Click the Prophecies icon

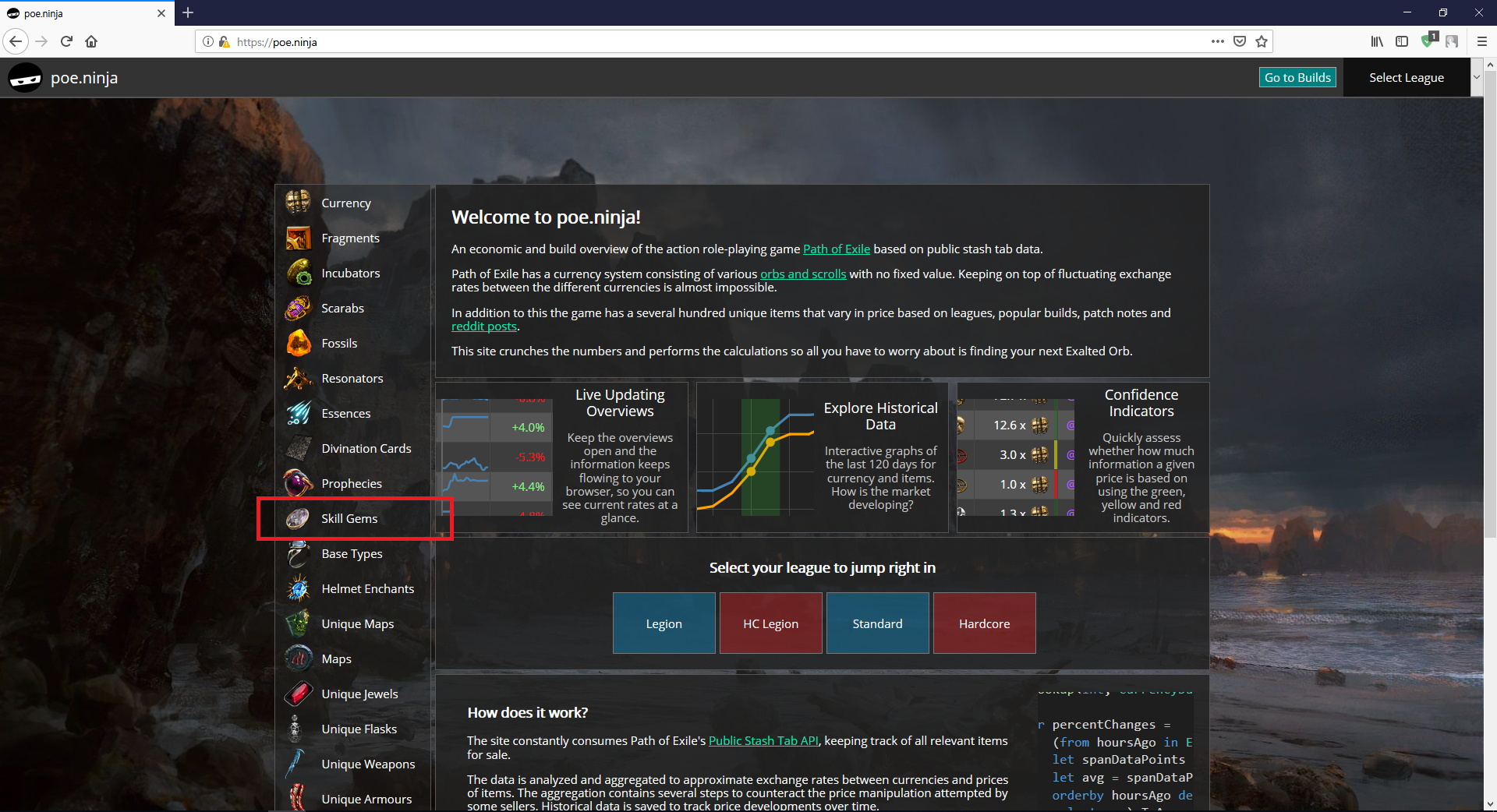[x=298, y=483]
